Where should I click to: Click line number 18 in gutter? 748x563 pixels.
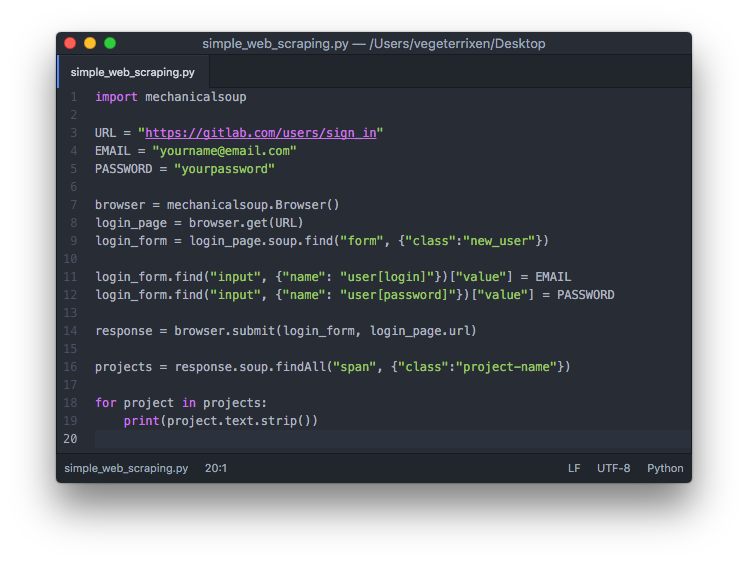(x=70, y=403)
